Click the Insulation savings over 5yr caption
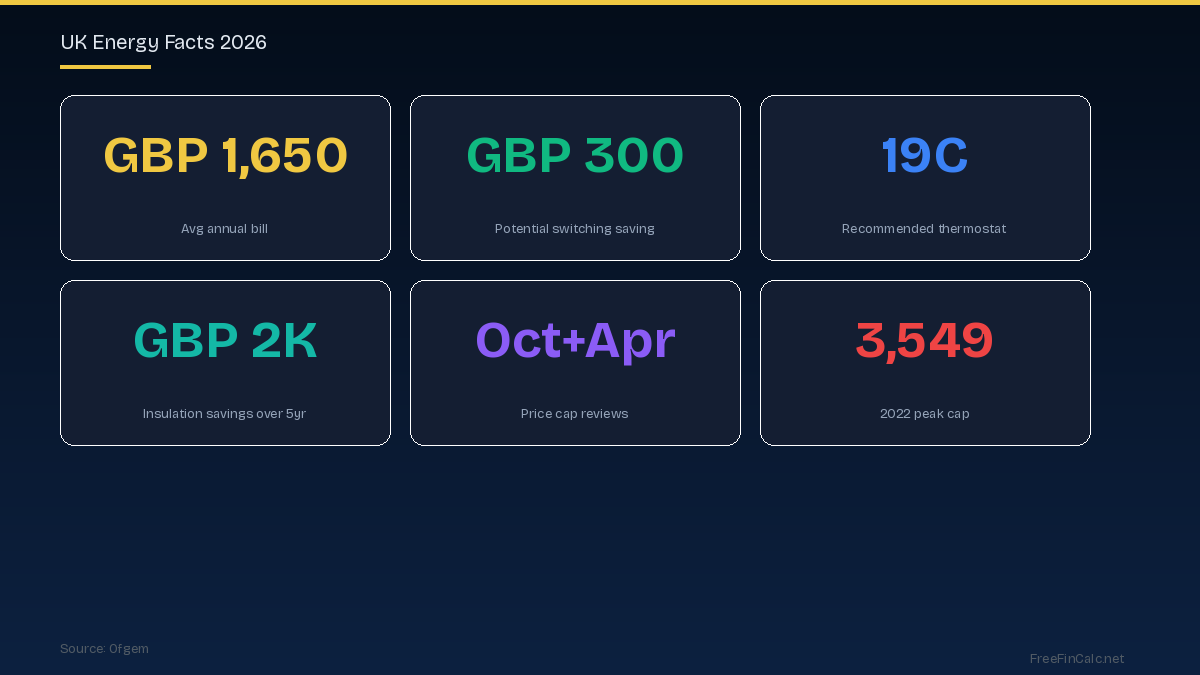This screenshot has width=1200, height=675. 224,414
